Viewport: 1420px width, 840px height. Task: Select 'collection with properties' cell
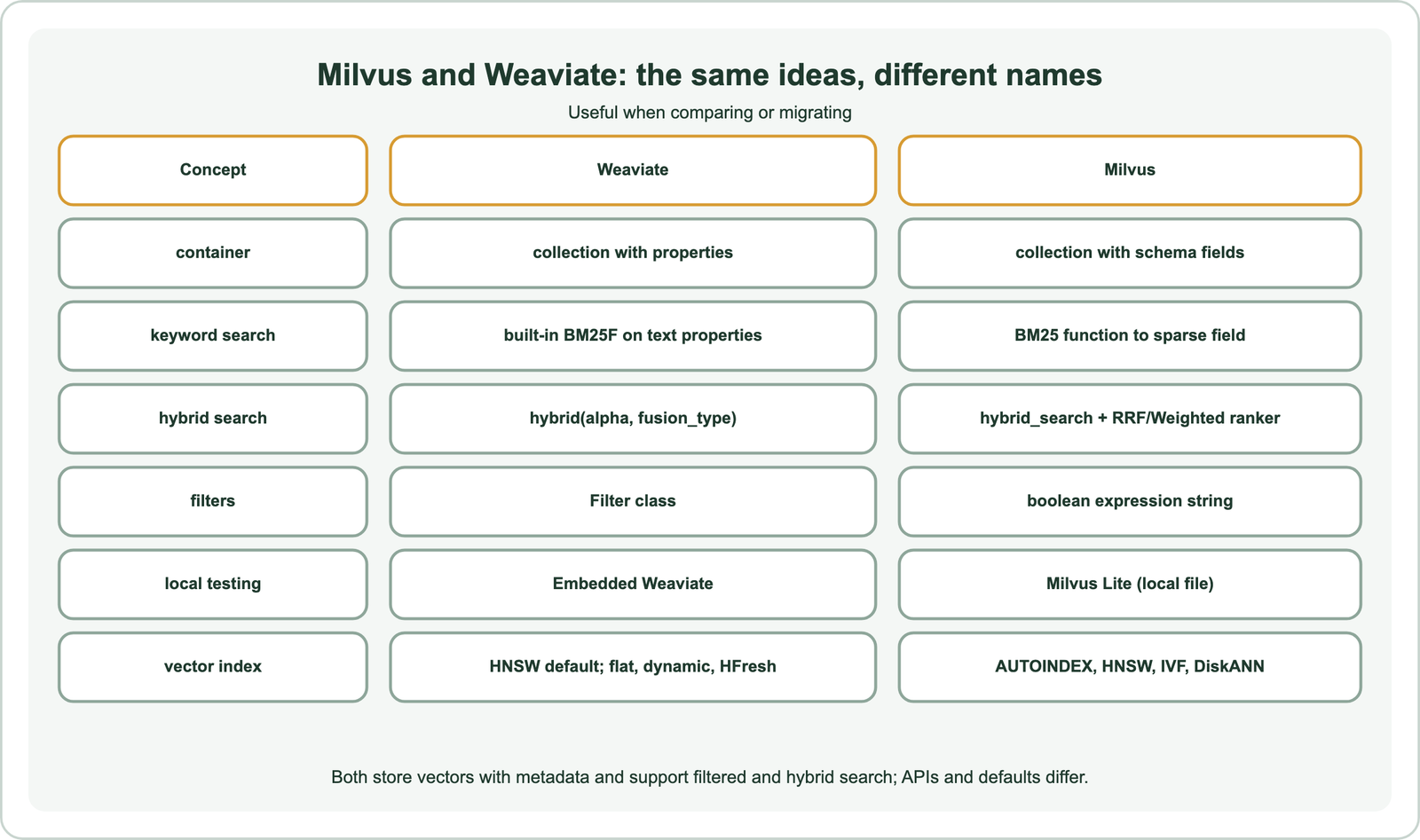[x=633, y=253]
